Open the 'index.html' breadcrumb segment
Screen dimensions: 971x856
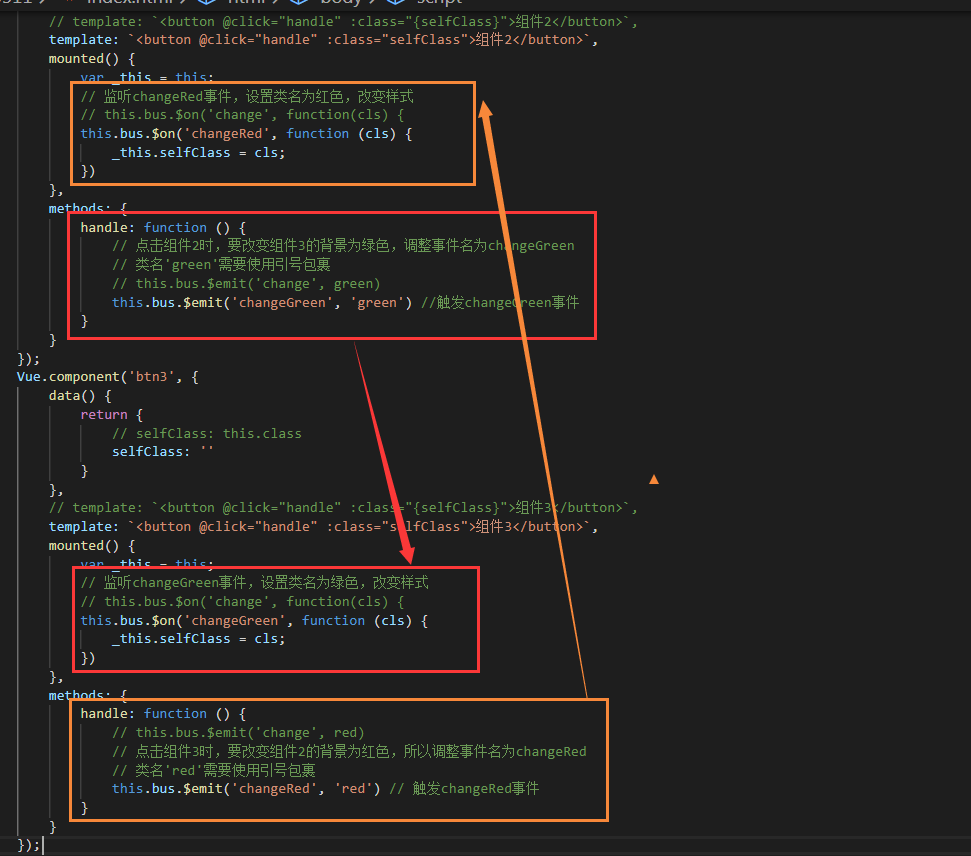coord(131,2)
